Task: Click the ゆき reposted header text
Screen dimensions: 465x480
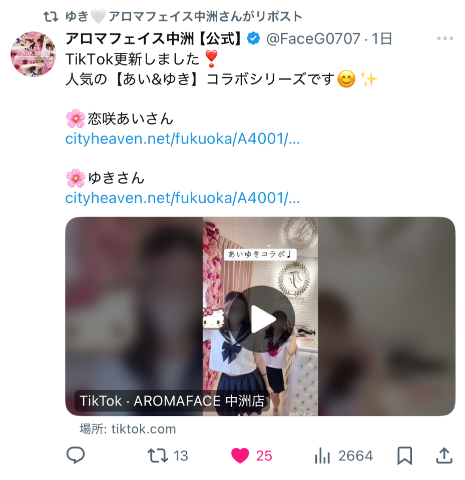Action: click(x=184, y=16)
